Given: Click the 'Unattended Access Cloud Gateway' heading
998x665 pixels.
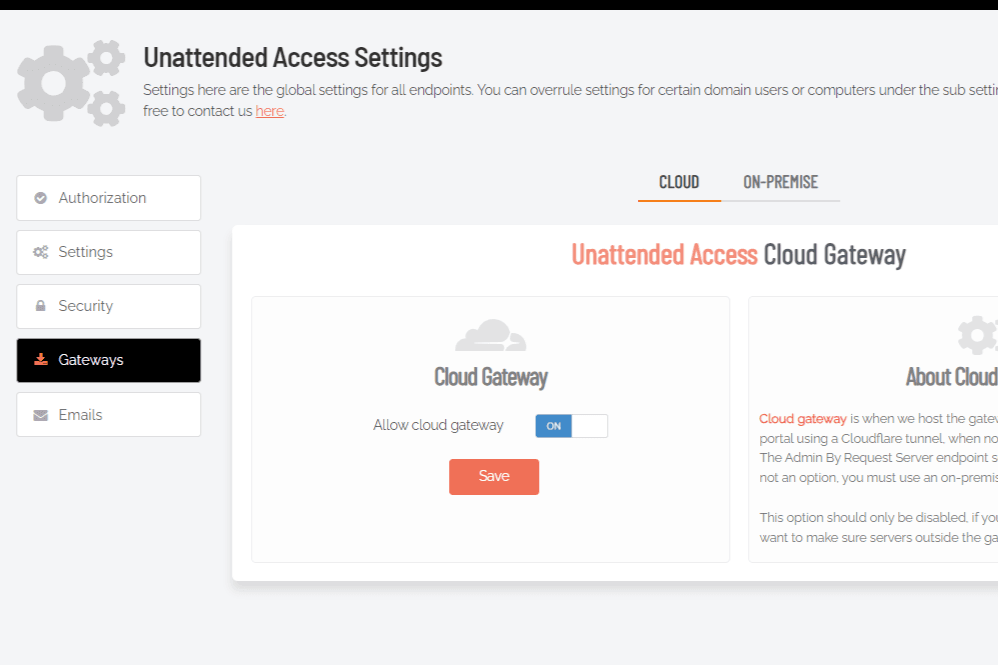Looking at the screenshot, I should click(x=738, y=255).
